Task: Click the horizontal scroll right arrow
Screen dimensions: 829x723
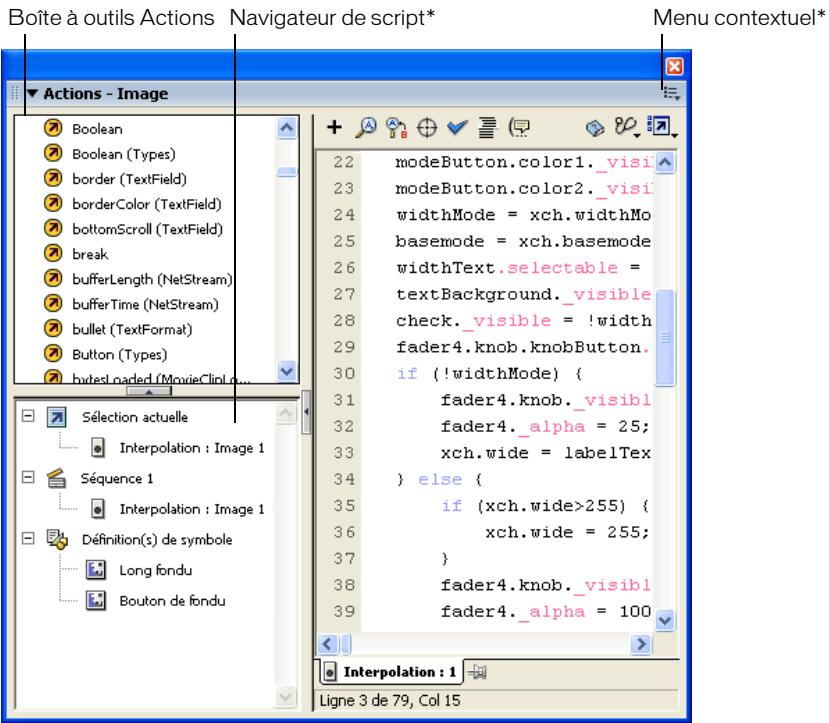Action: pyautogui.click(x=641, y=644)
